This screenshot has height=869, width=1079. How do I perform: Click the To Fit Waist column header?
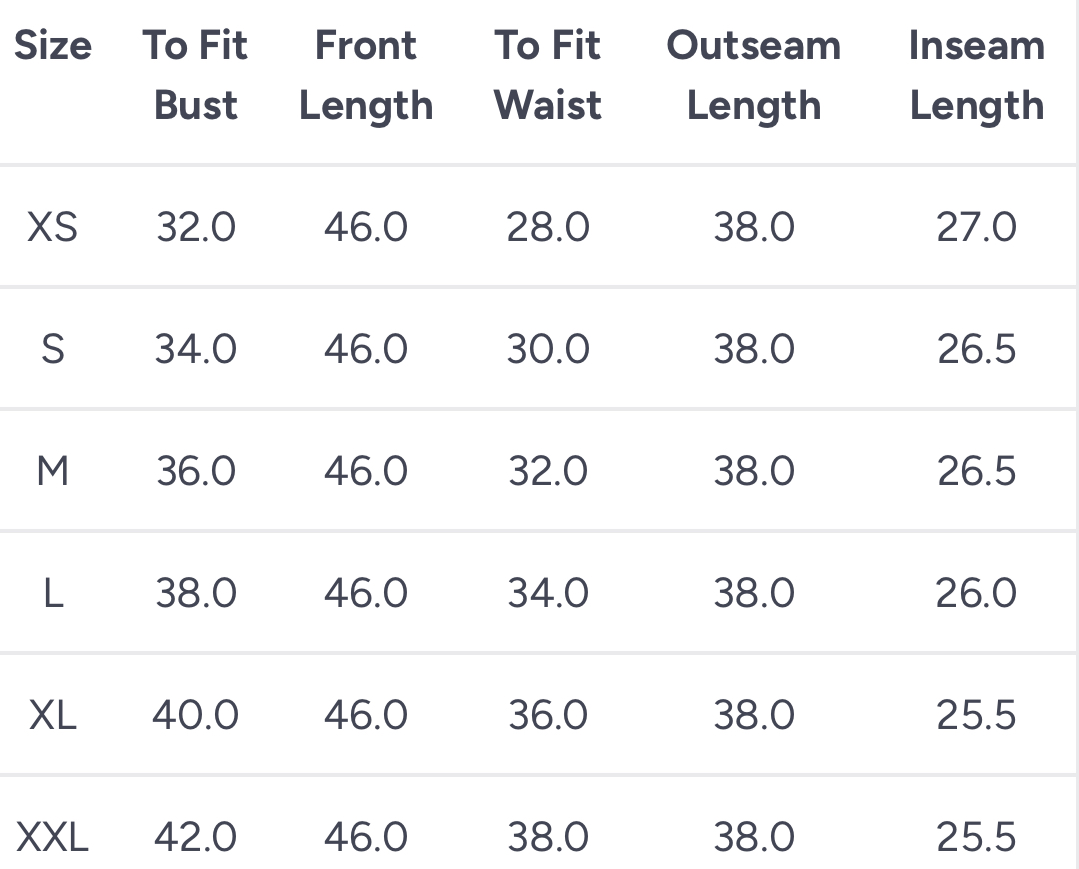(548, 75)
